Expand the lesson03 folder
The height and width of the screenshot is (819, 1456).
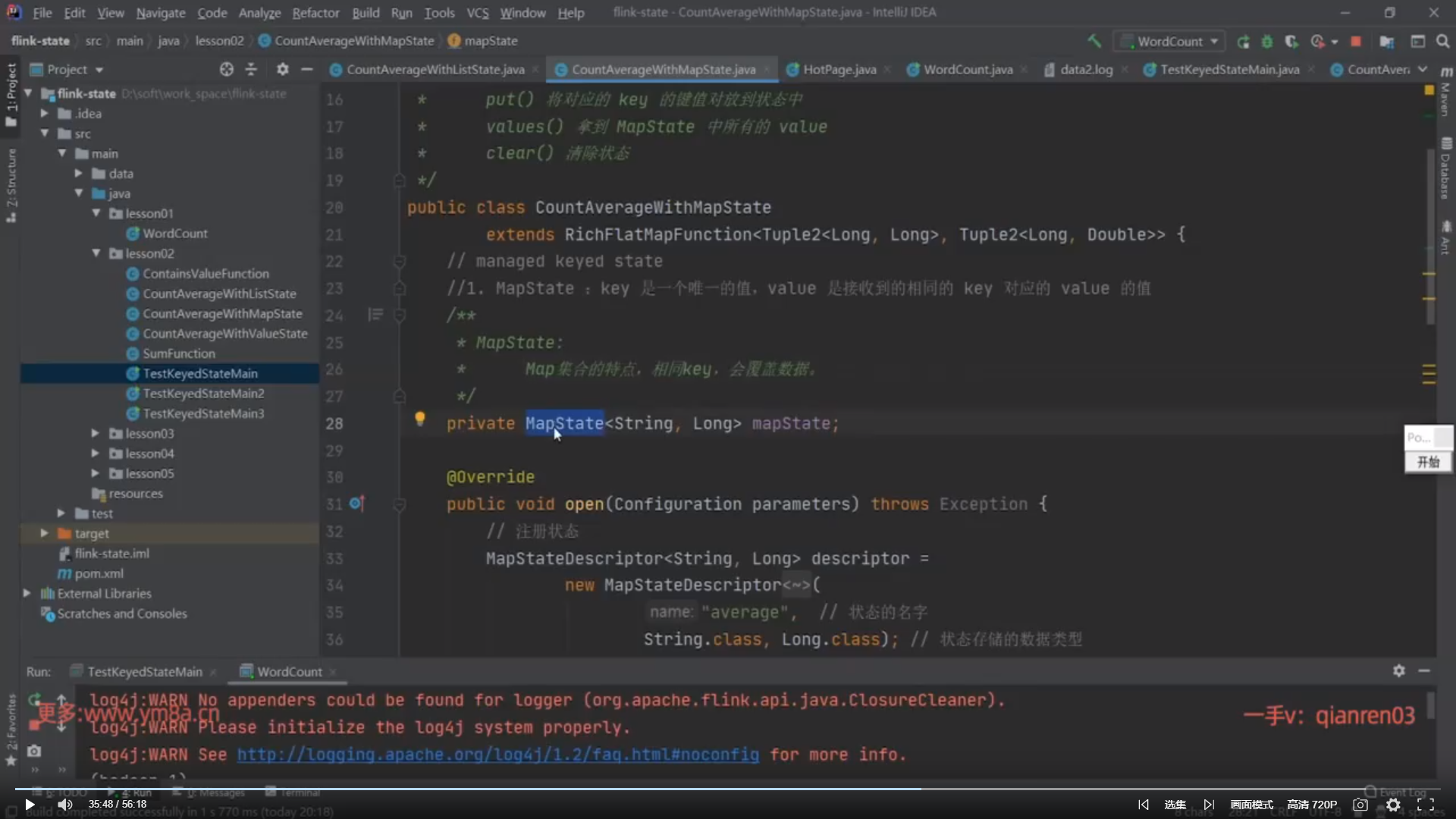point(95,433)
